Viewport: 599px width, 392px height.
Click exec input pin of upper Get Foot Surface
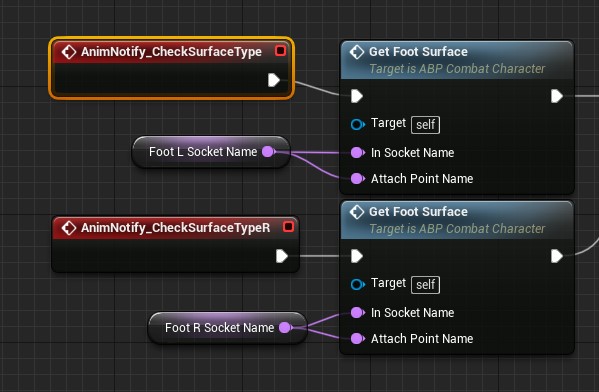click(357, 96)
